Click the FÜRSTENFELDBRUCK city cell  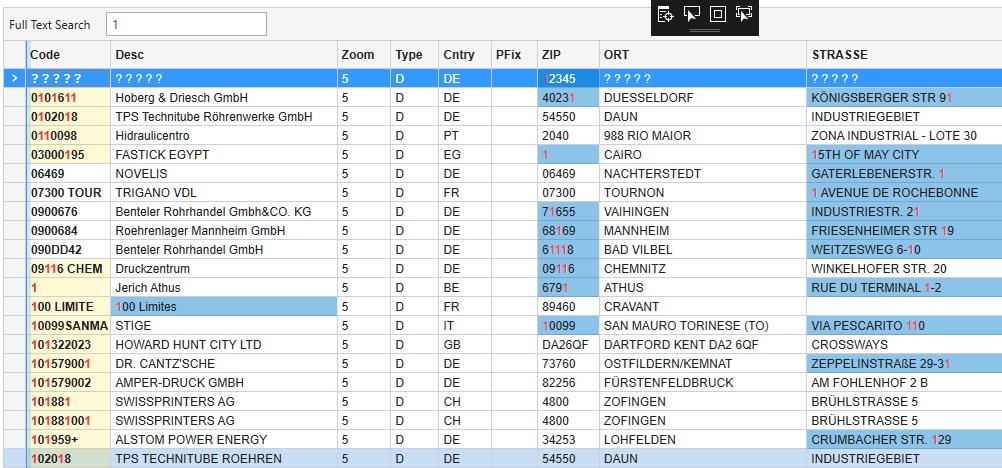click(x=703, y=382)
